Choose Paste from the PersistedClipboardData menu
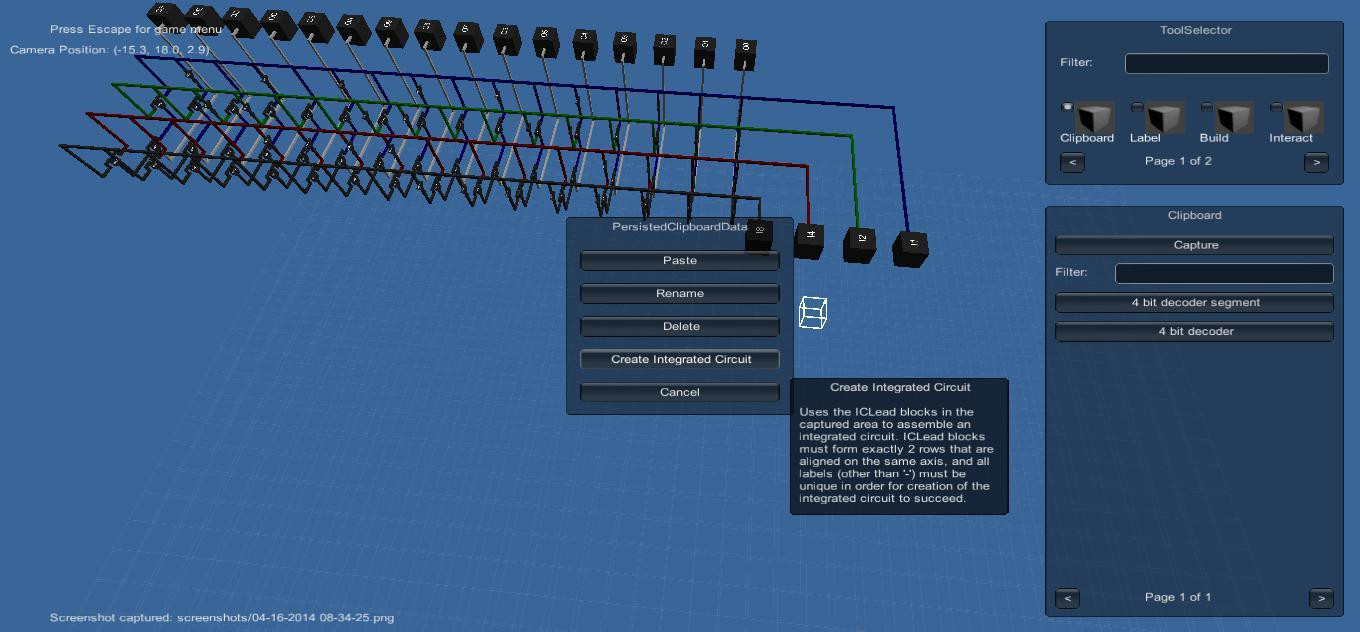The image size is (1360, 632). click(x=680, y=260)
